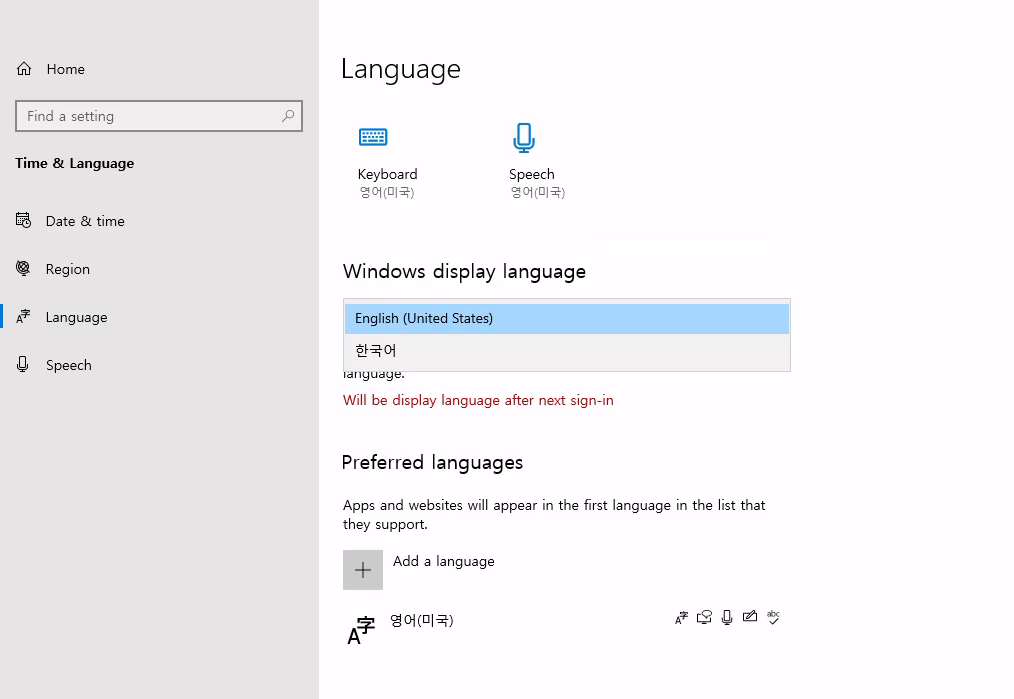Click the handwriting feature icon for 영어(미국)
Screen dimensions: 1014x699
750,617
